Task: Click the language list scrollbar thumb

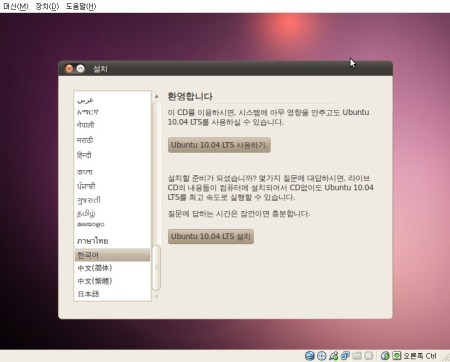Action: click(156, 268)
